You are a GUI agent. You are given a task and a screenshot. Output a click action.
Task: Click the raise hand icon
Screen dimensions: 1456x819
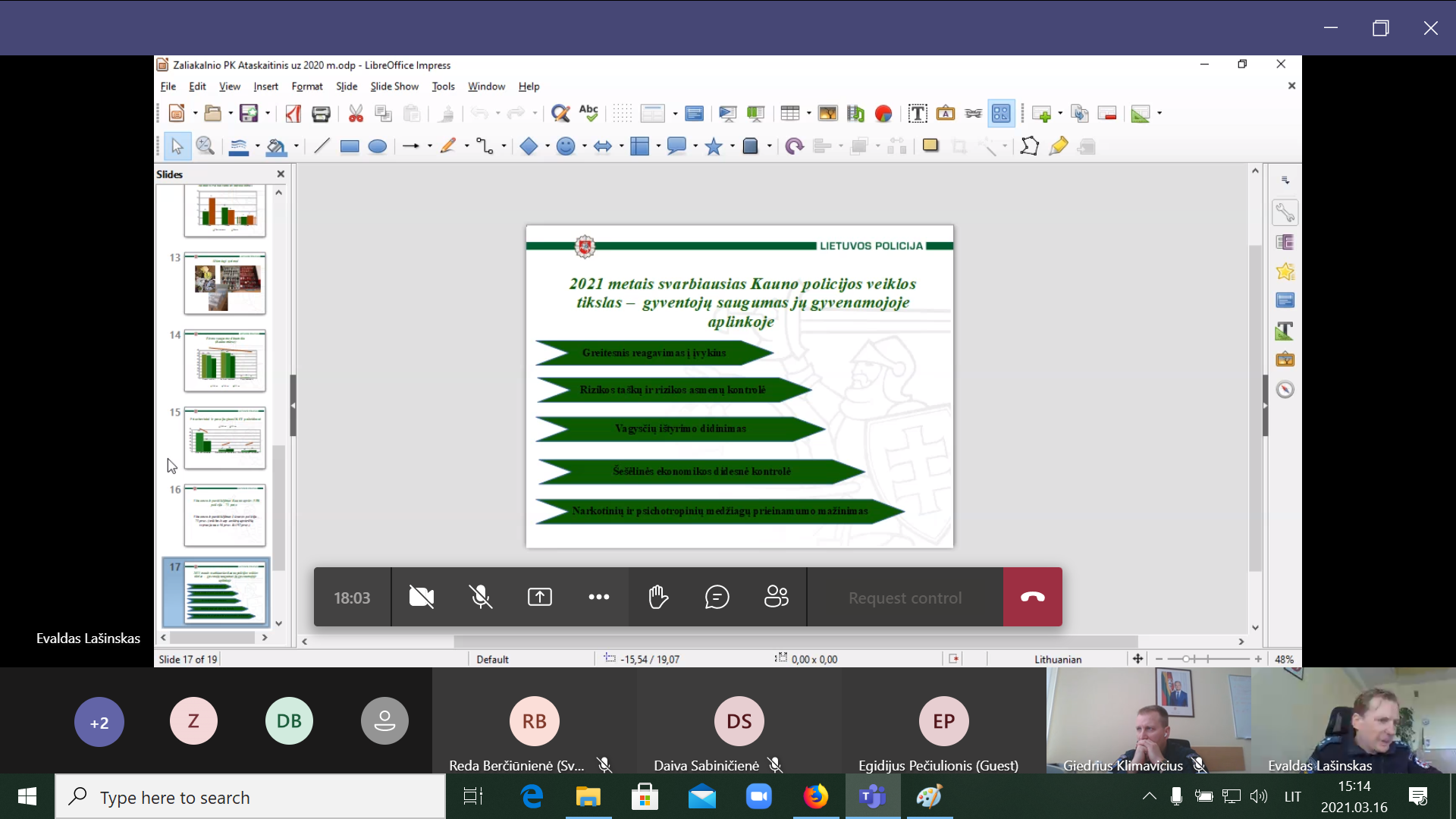click(658, 598)
